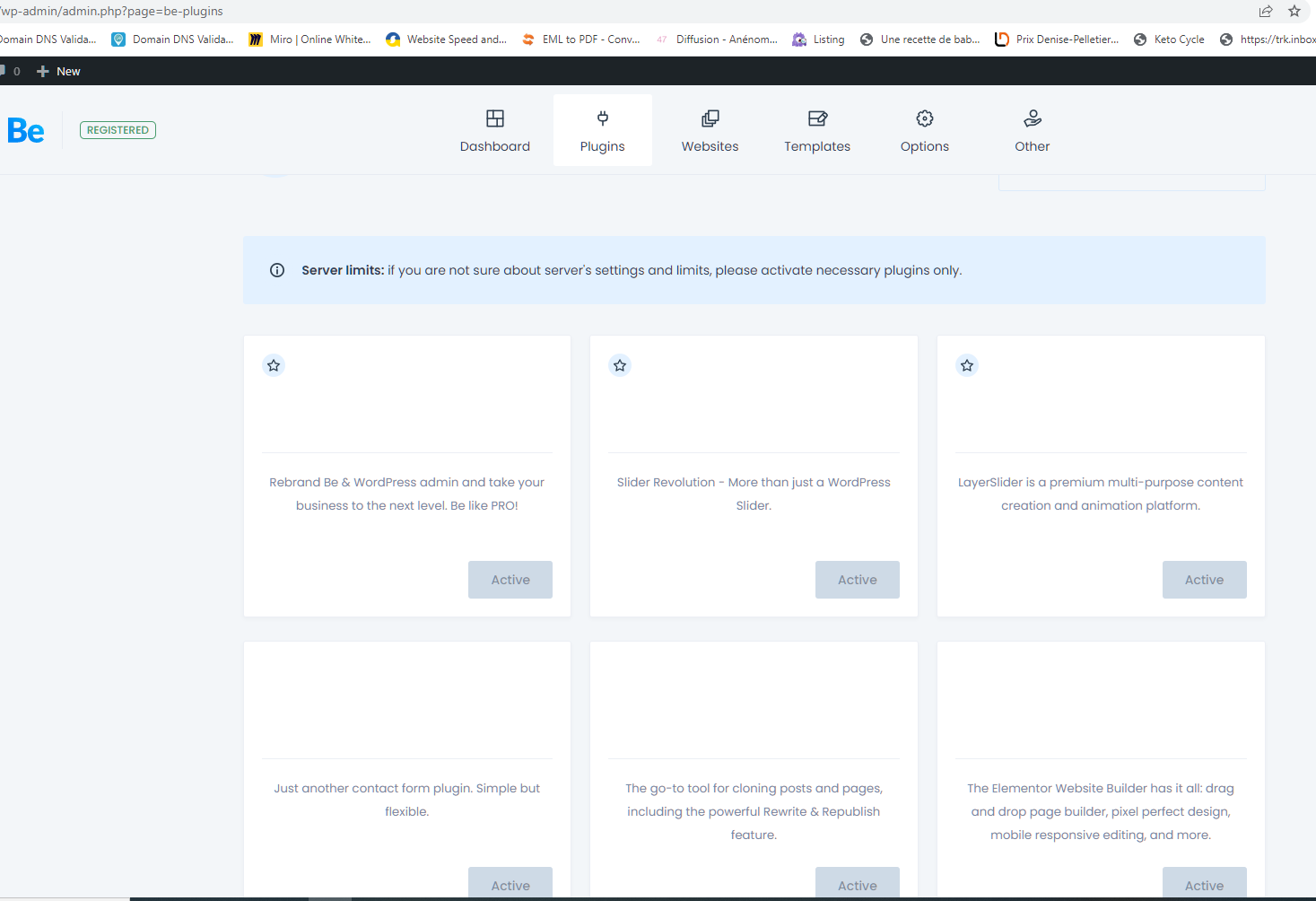1316x901 pixels.
Task: Open the trk.inbox bookmark
Action: tap(1268, 39)
